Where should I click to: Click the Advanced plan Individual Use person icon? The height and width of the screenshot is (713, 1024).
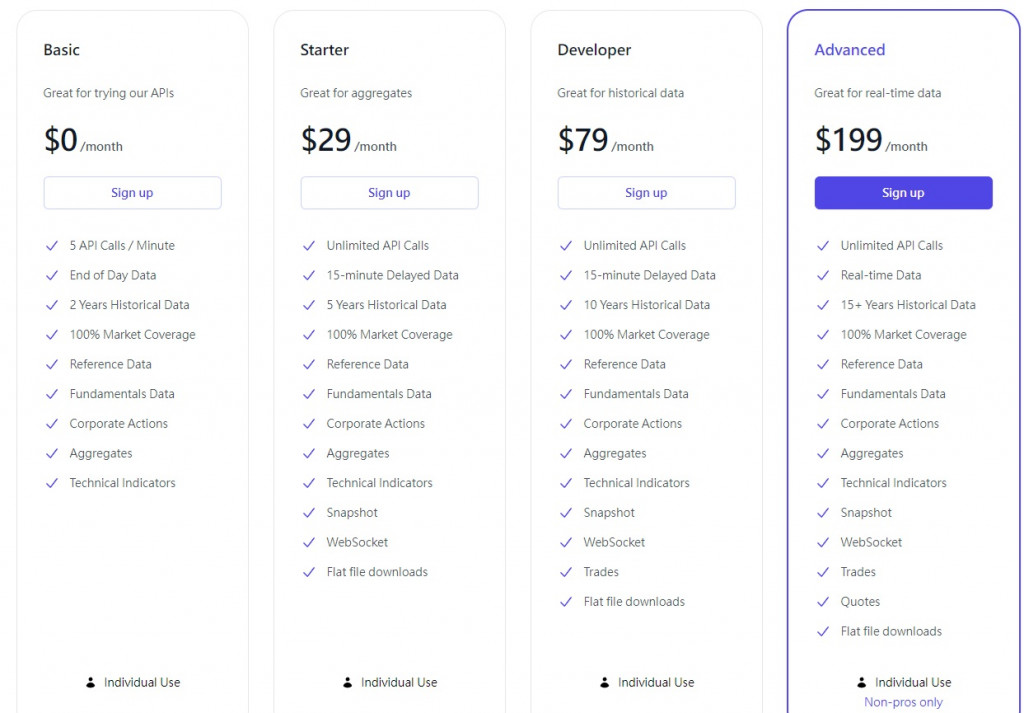862,682
